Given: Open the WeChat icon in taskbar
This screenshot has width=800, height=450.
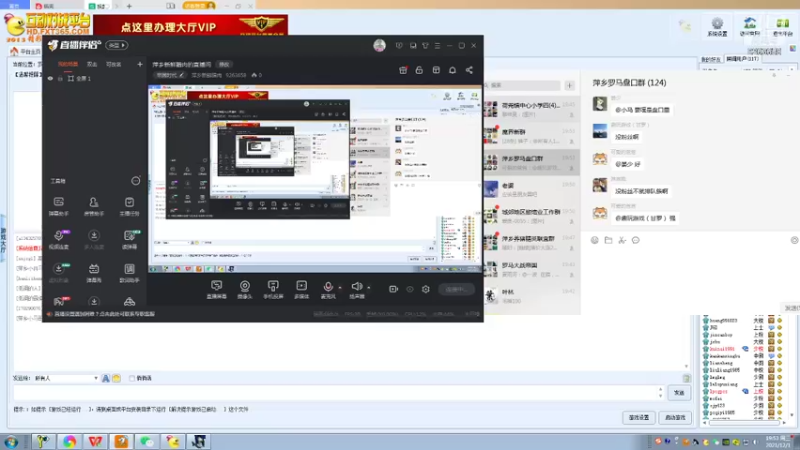Looking at the screenshot, I should (147, 441).
